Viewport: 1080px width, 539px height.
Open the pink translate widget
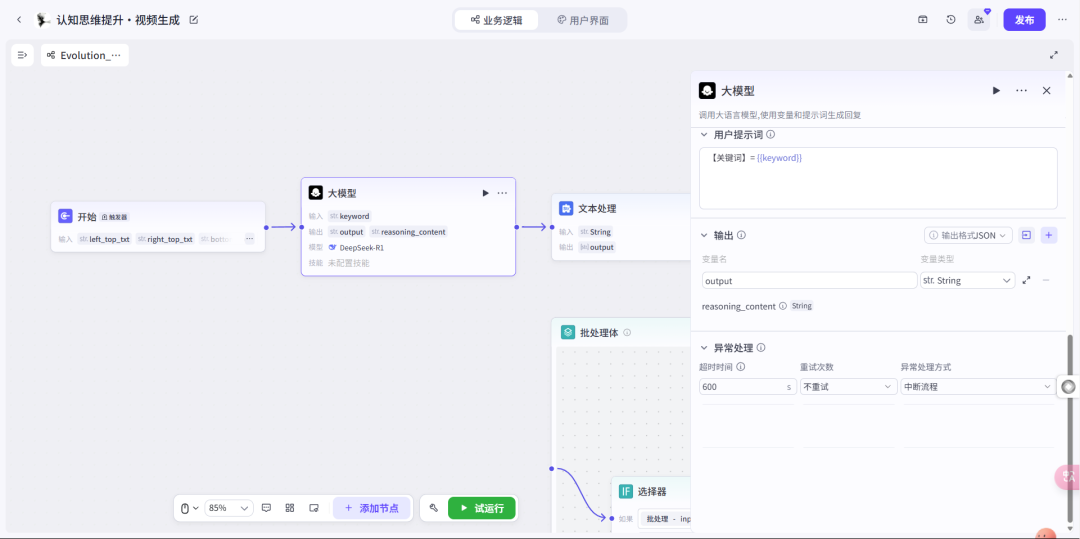(x=1068, y=476)
